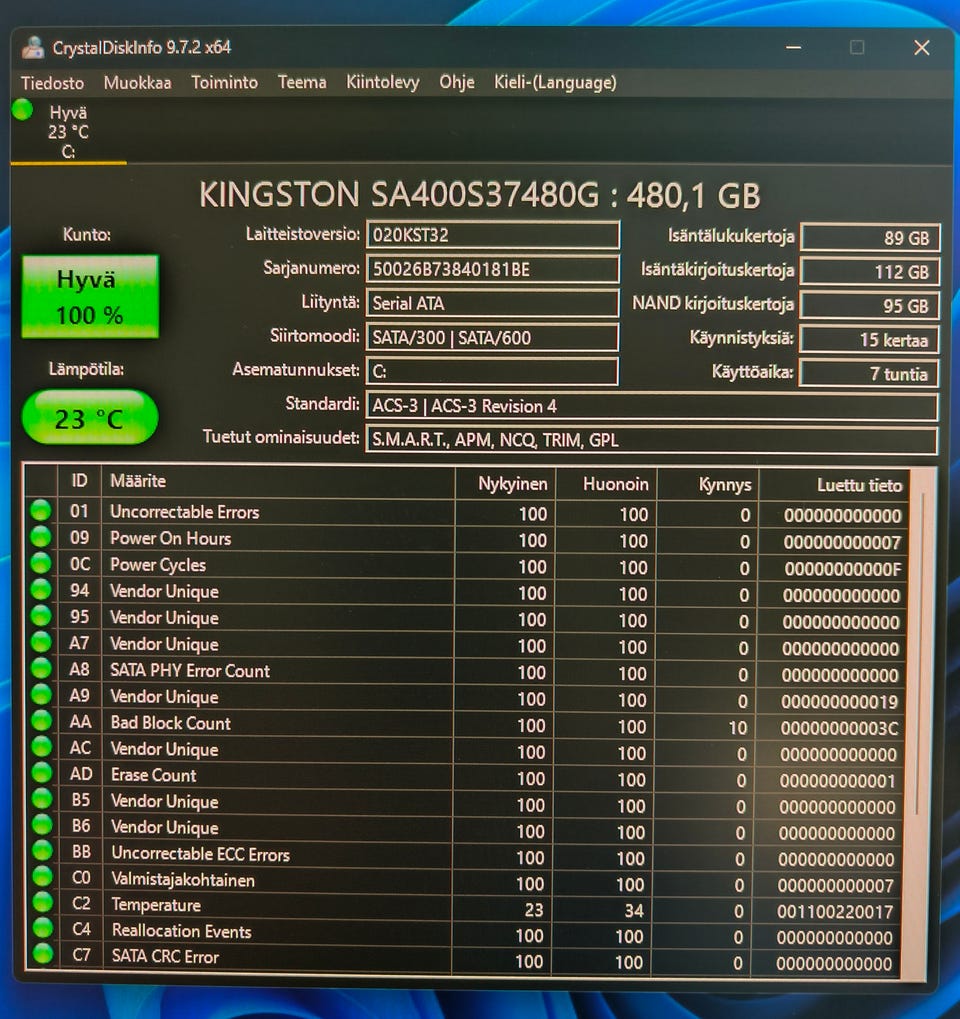Click worst value 34 in Temperature row

pos(634,911)
